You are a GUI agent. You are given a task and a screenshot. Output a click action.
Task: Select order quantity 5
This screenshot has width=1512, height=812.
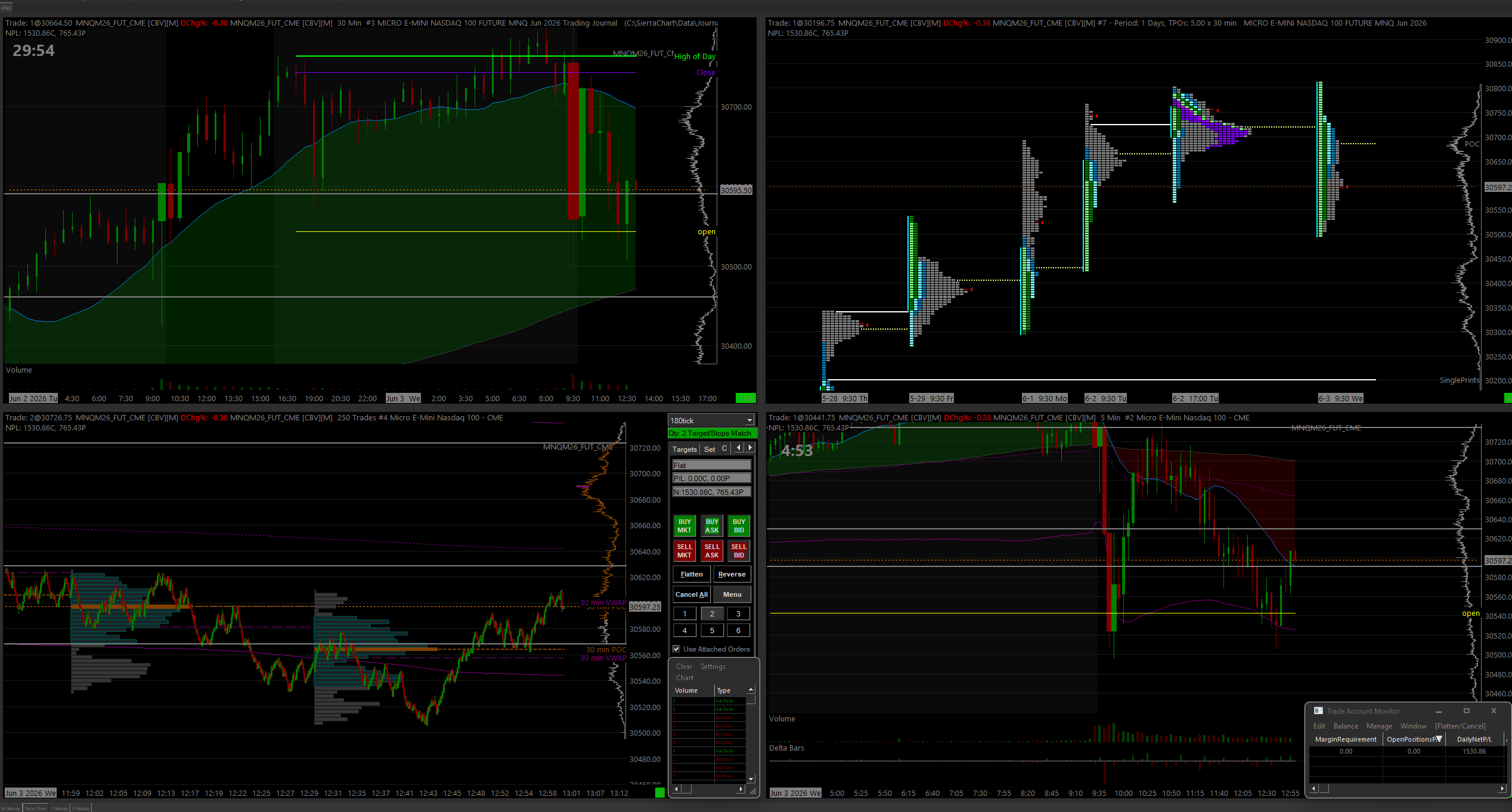[712, 630]
